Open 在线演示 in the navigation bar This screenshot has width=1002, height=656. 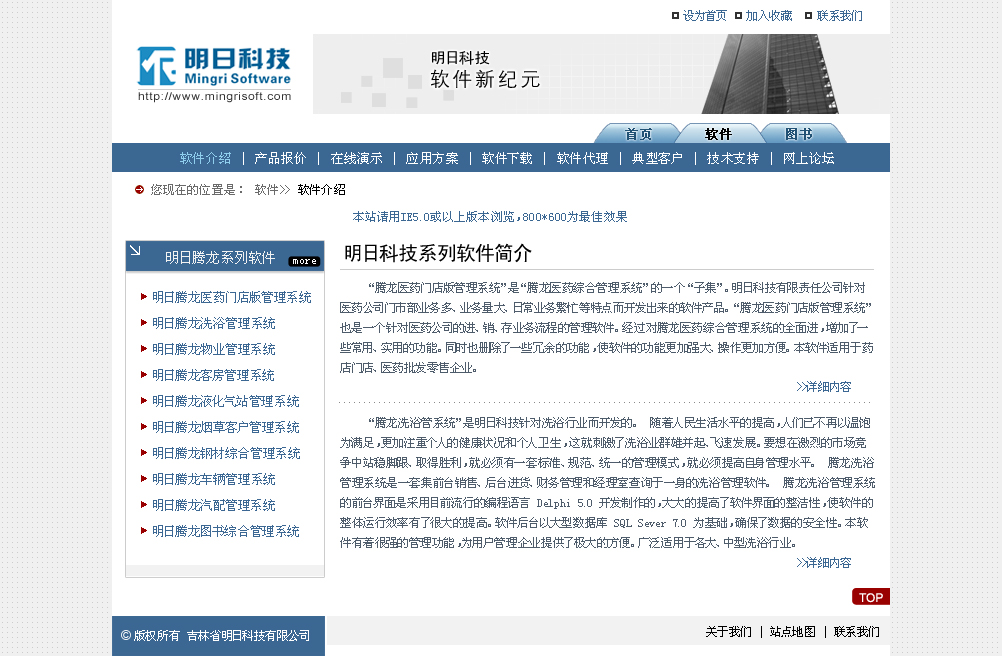[356, 158]
